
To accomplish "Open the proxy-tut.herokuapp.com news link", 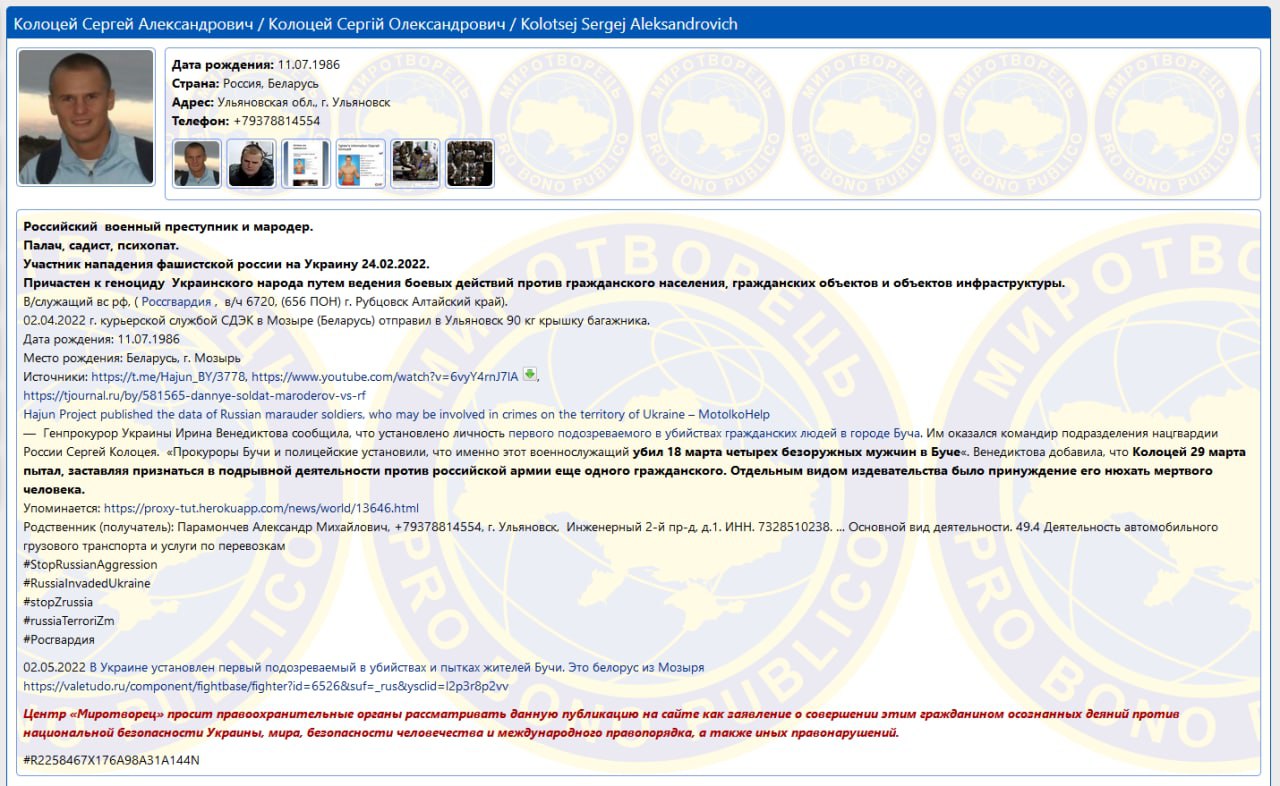I will (x=261, y=508).
